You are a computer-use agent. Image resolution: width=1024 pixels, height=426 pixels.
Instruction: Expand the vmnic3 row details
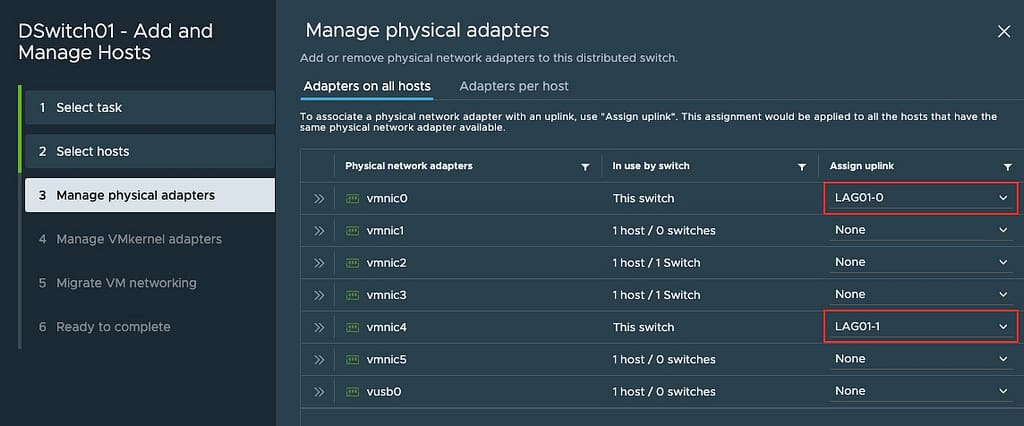tap(319, 295)
